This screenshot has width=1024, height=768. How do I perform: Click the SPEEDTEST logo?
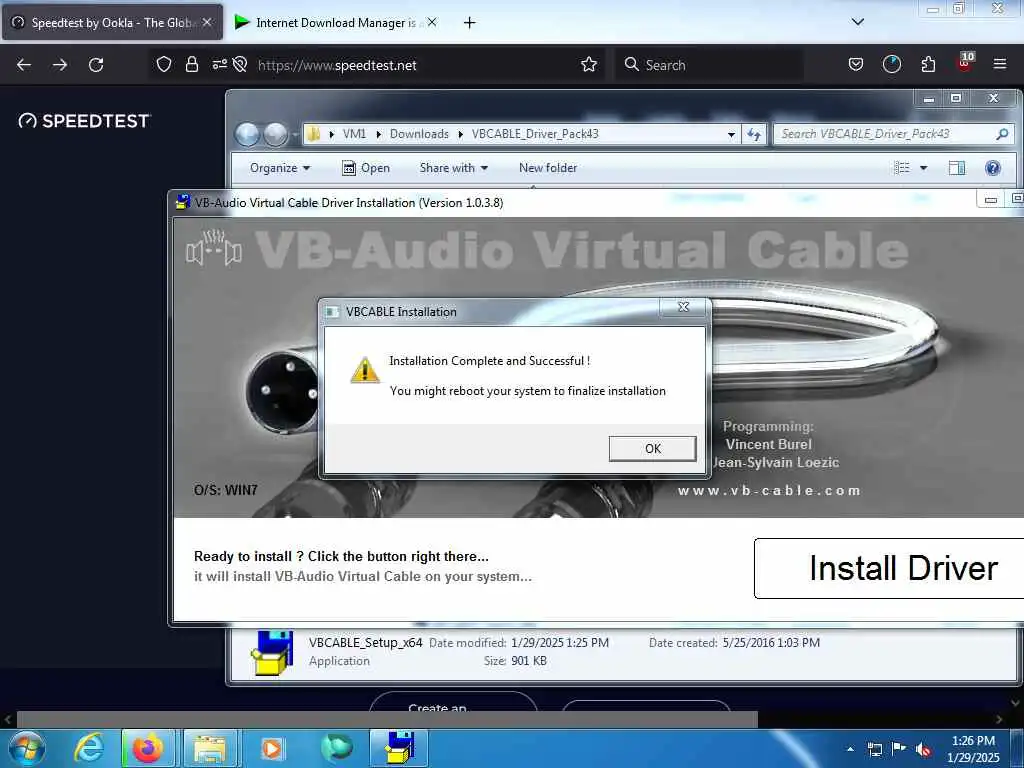click(x=85, y=121)
